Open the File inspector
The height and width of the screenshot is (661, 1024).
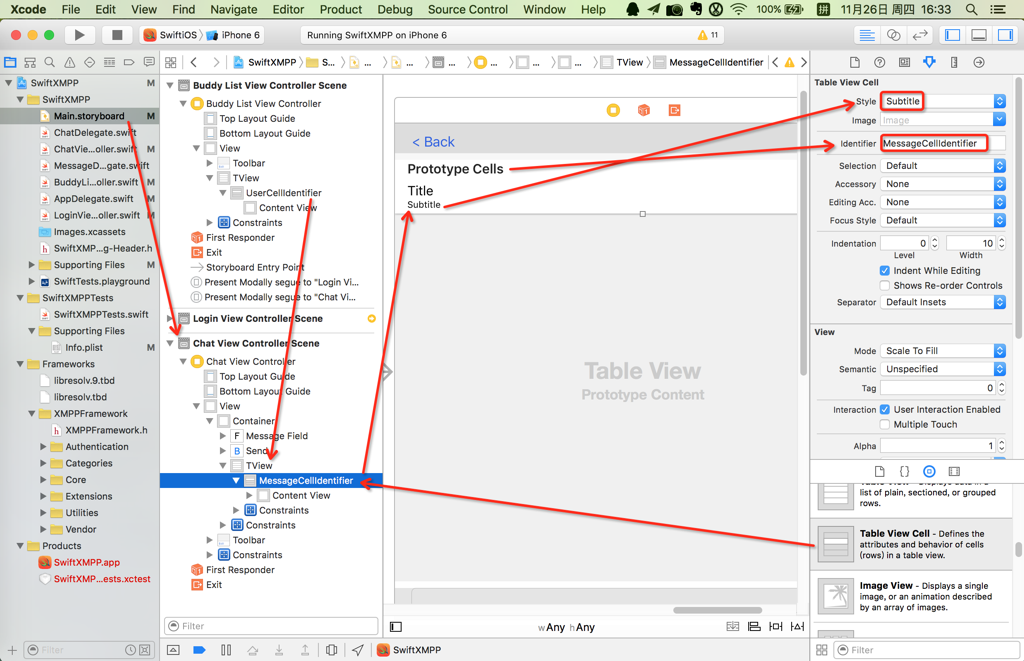854,63
